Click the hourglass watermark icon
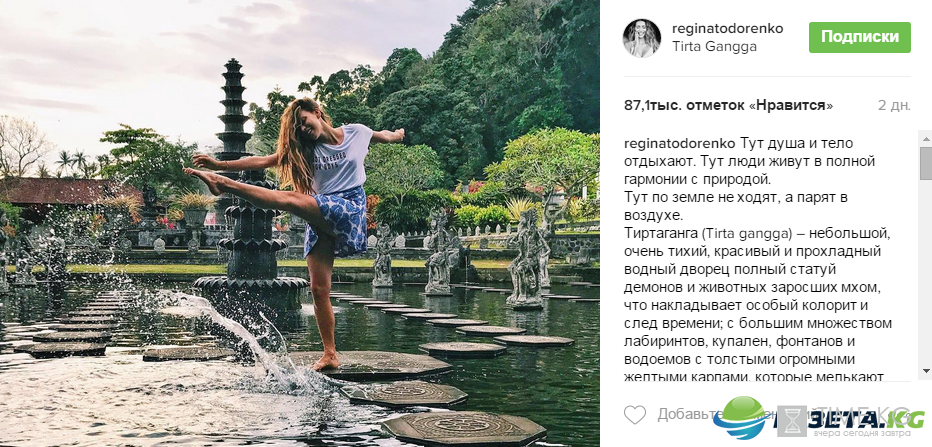The width and height of the screenshot is (932, 447). click(x=792, y=421)
